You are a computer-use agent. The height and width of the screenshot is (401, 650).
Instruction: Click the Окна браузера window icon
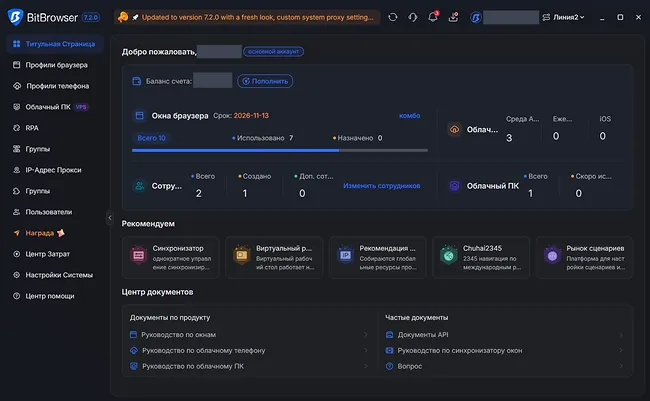pyautogui.click(x=140, y=116)
